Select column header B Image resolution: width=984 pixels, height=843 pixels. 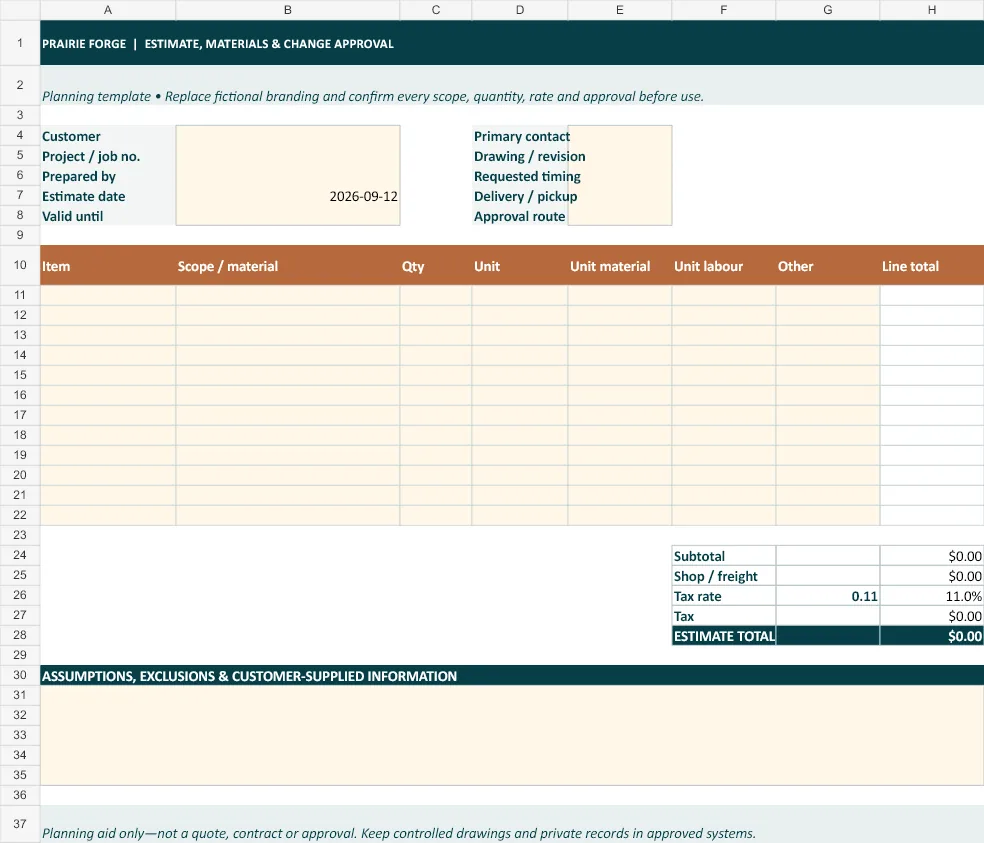pos(287,10)
